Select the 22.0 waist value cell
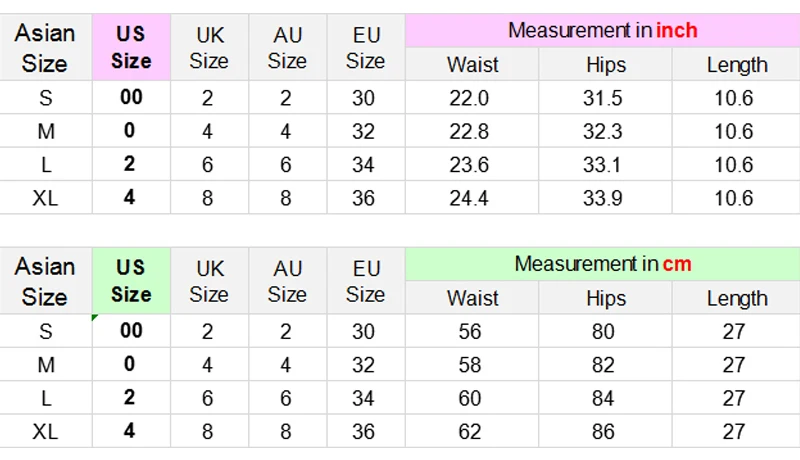800x460 pixels. (x=469, y=98)
